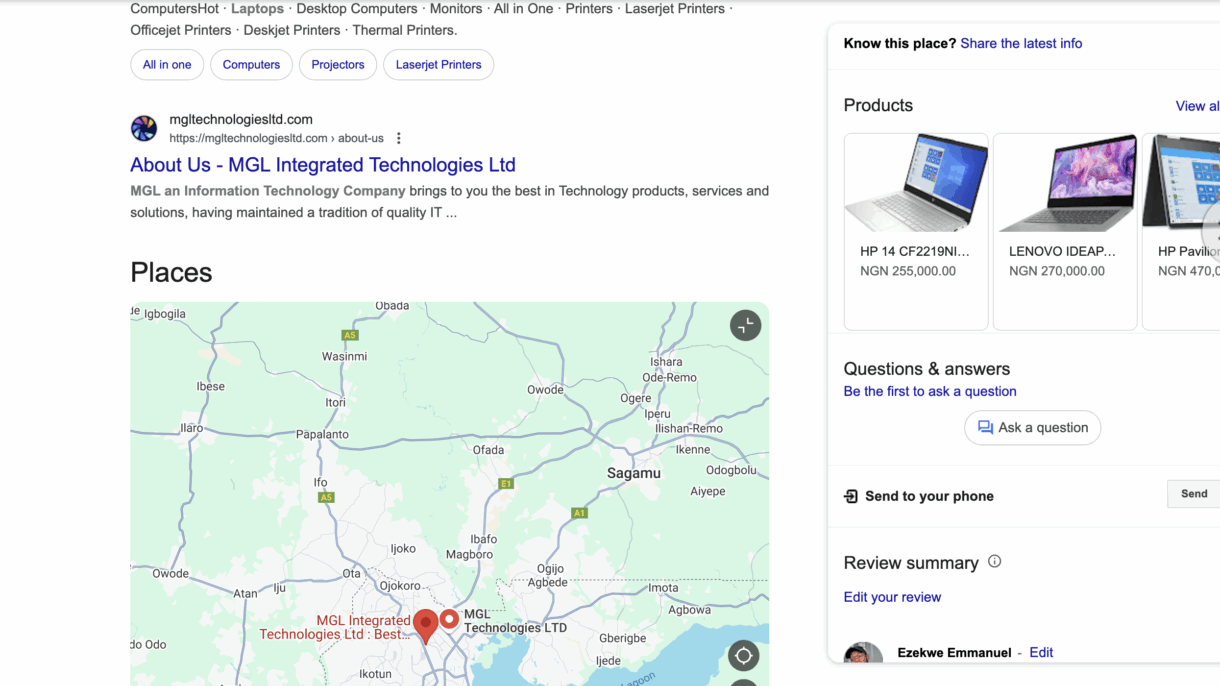Click the map's my-location crosshair icon
Viewport: 1220px width, 686px height.
pyautogui.click(x=743, y=656)
